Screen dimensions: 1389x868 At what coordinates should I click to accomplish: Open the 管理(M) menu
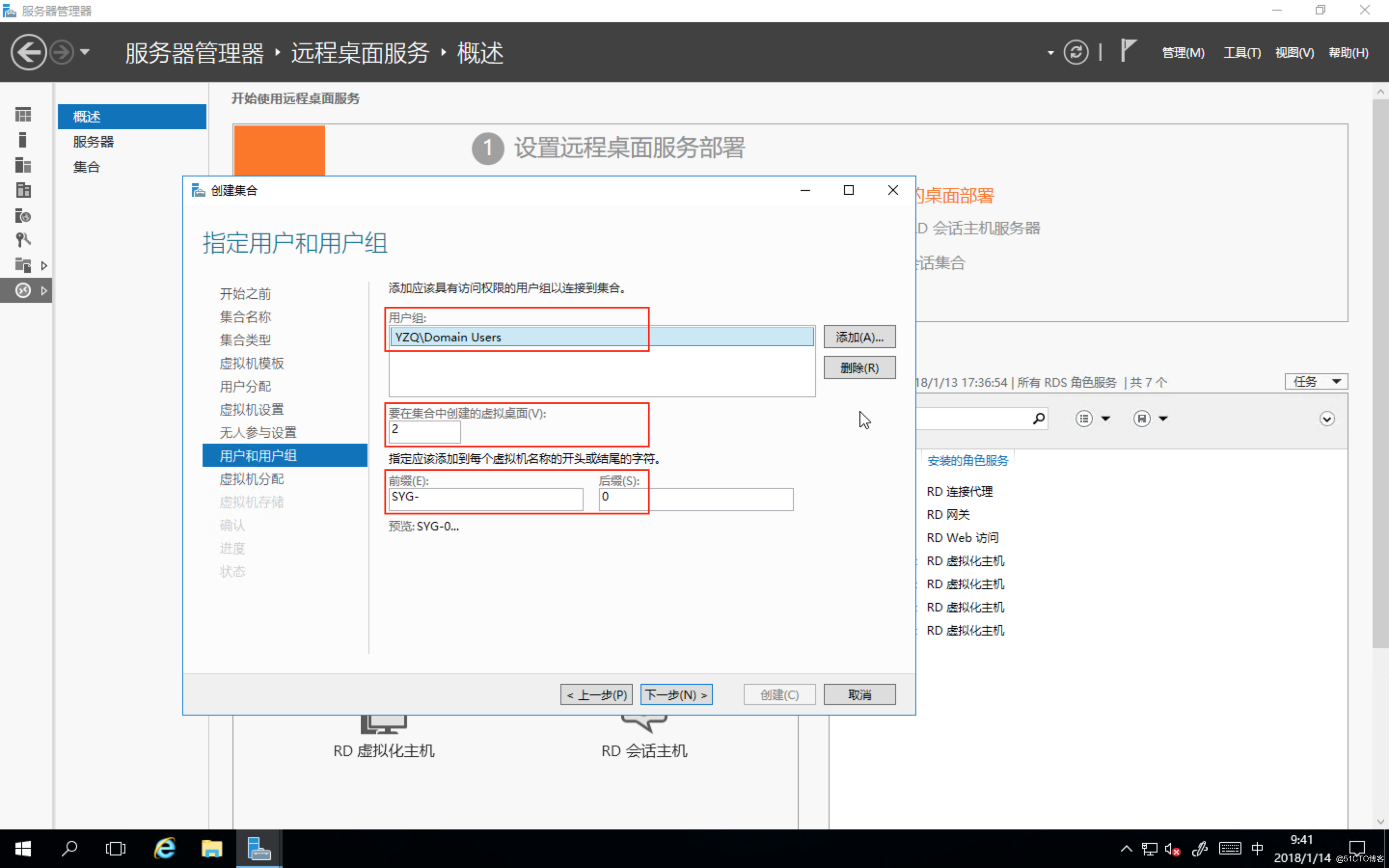click(1183, 53)
